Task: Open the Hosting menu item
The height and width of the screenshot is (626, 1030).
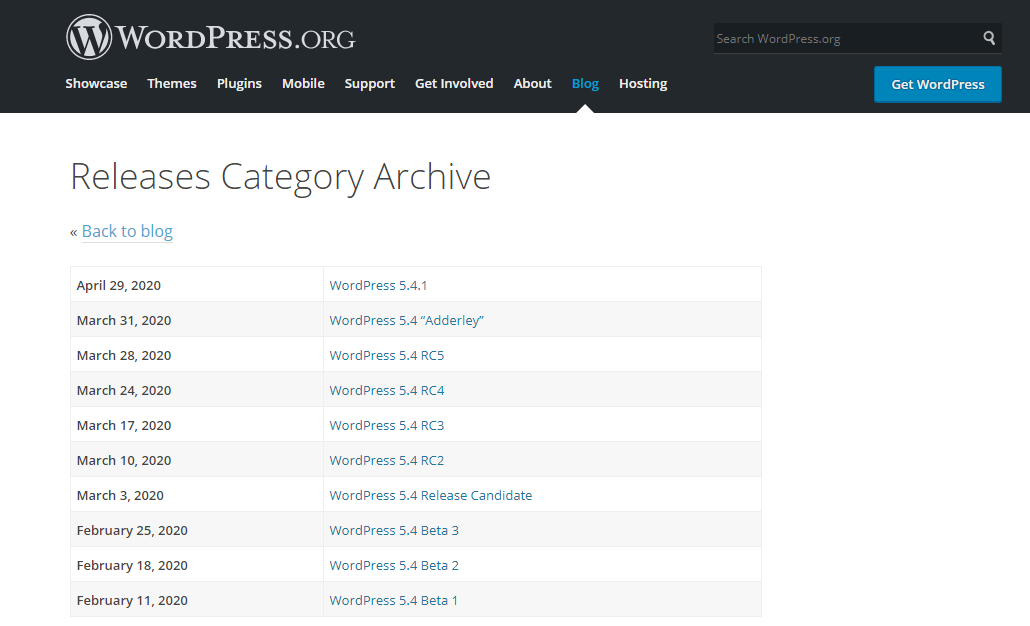Action: click(x=642, y=83)
